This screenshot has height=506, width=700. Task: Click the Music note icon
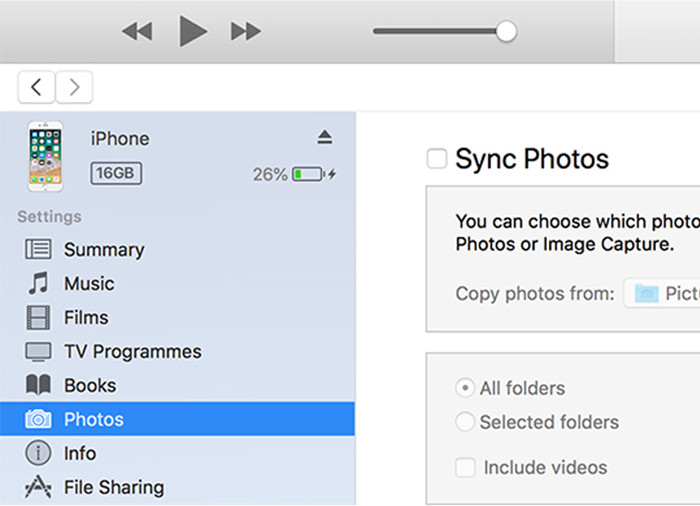tap(38, 283)
